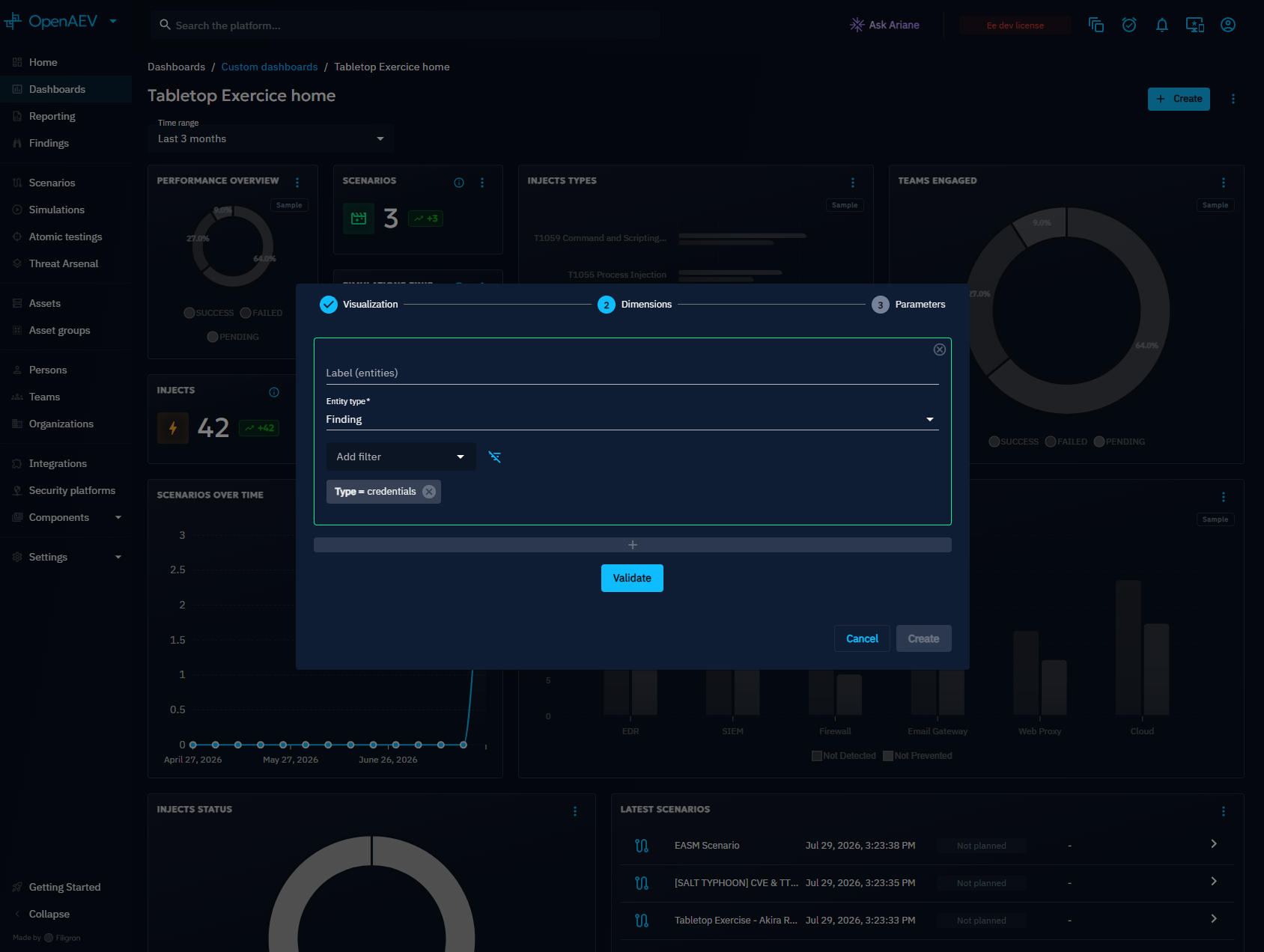The image size is (1264, 952).
Task: Open the Time range dropdown
Action: [x=271, y=138]
